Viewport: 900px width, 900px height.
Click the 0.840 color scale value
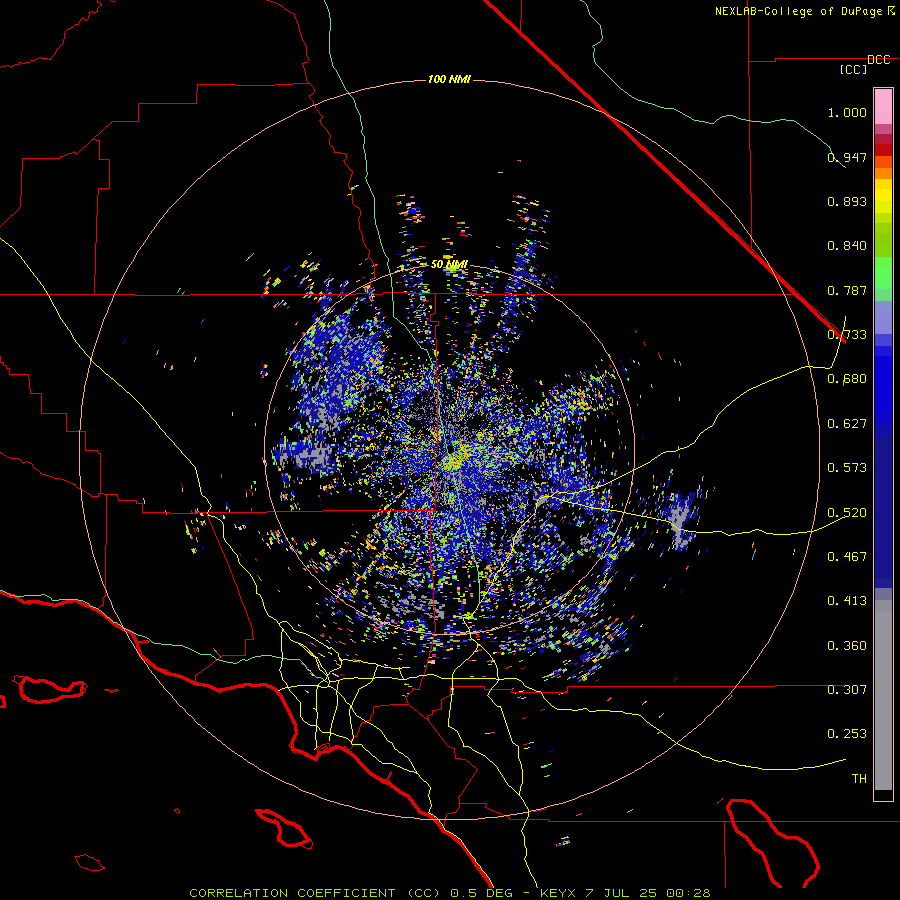[x=847, y=246]
